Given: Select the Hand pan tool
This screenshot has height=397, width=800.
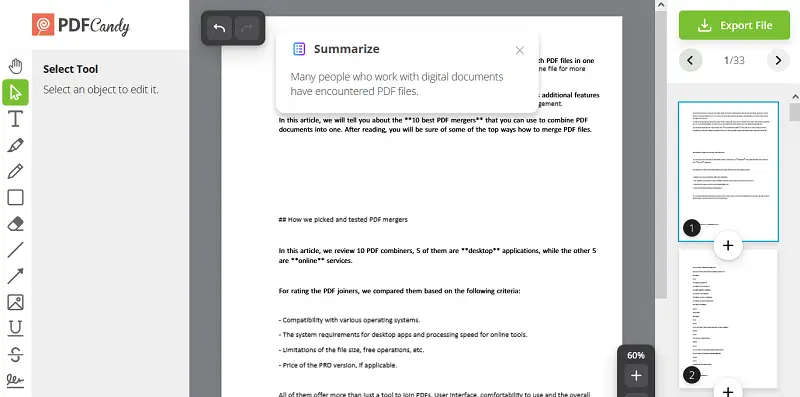Looking at the screenshot, I should [15, 66].
